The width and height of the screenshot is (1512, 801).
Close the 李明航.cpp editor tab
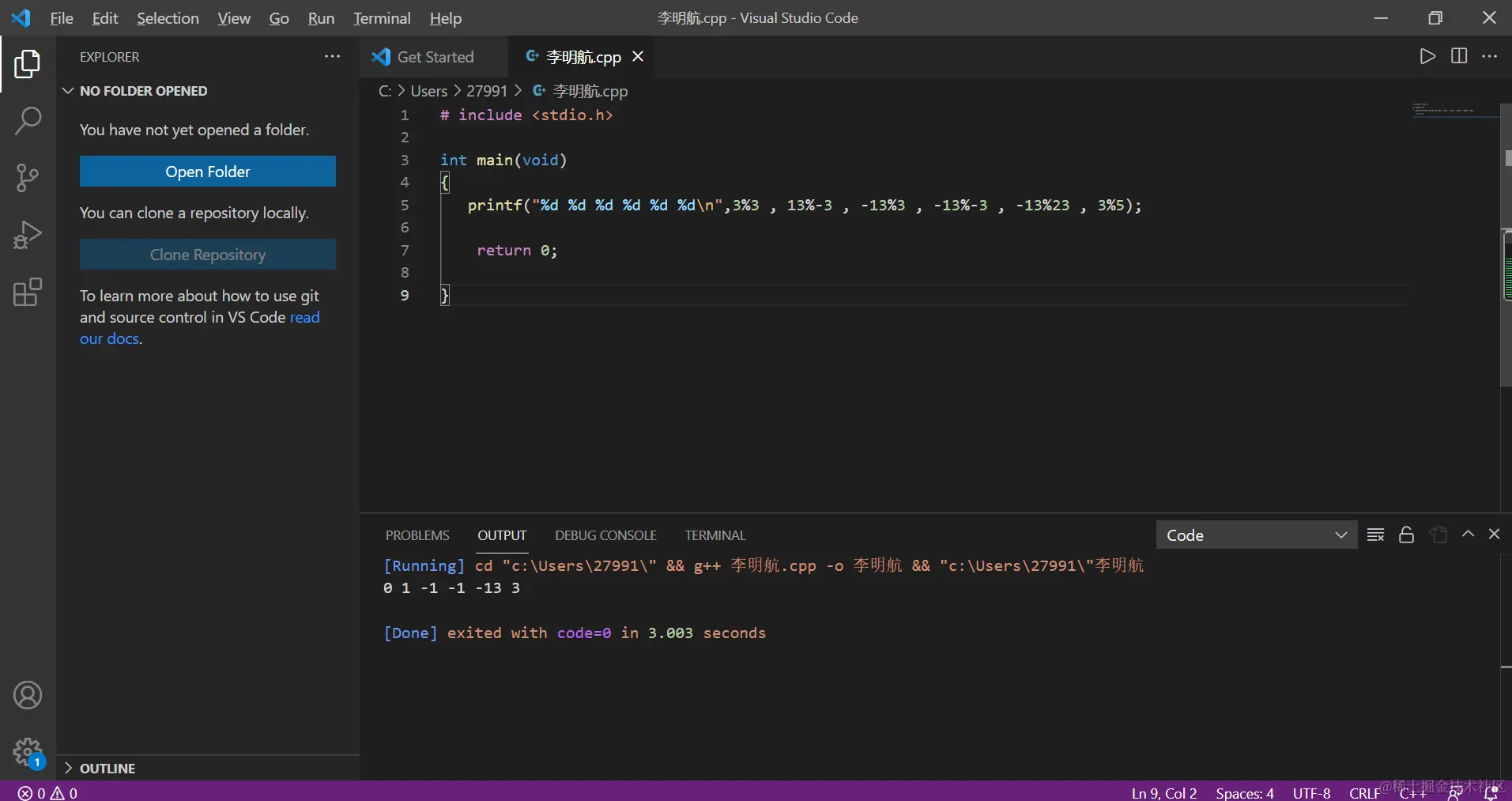(x=638, y=56)
